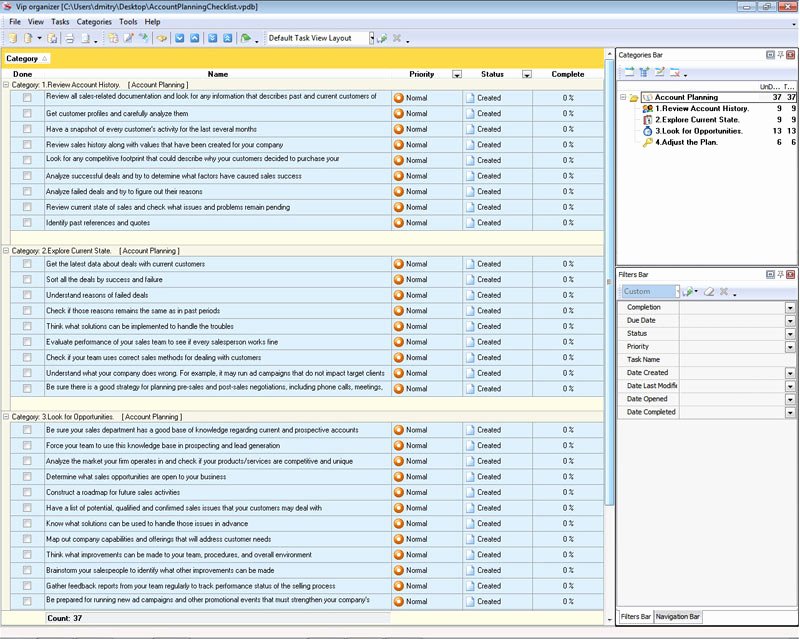
Task: Open the Due Date filter dropdown
Action: 790,321
